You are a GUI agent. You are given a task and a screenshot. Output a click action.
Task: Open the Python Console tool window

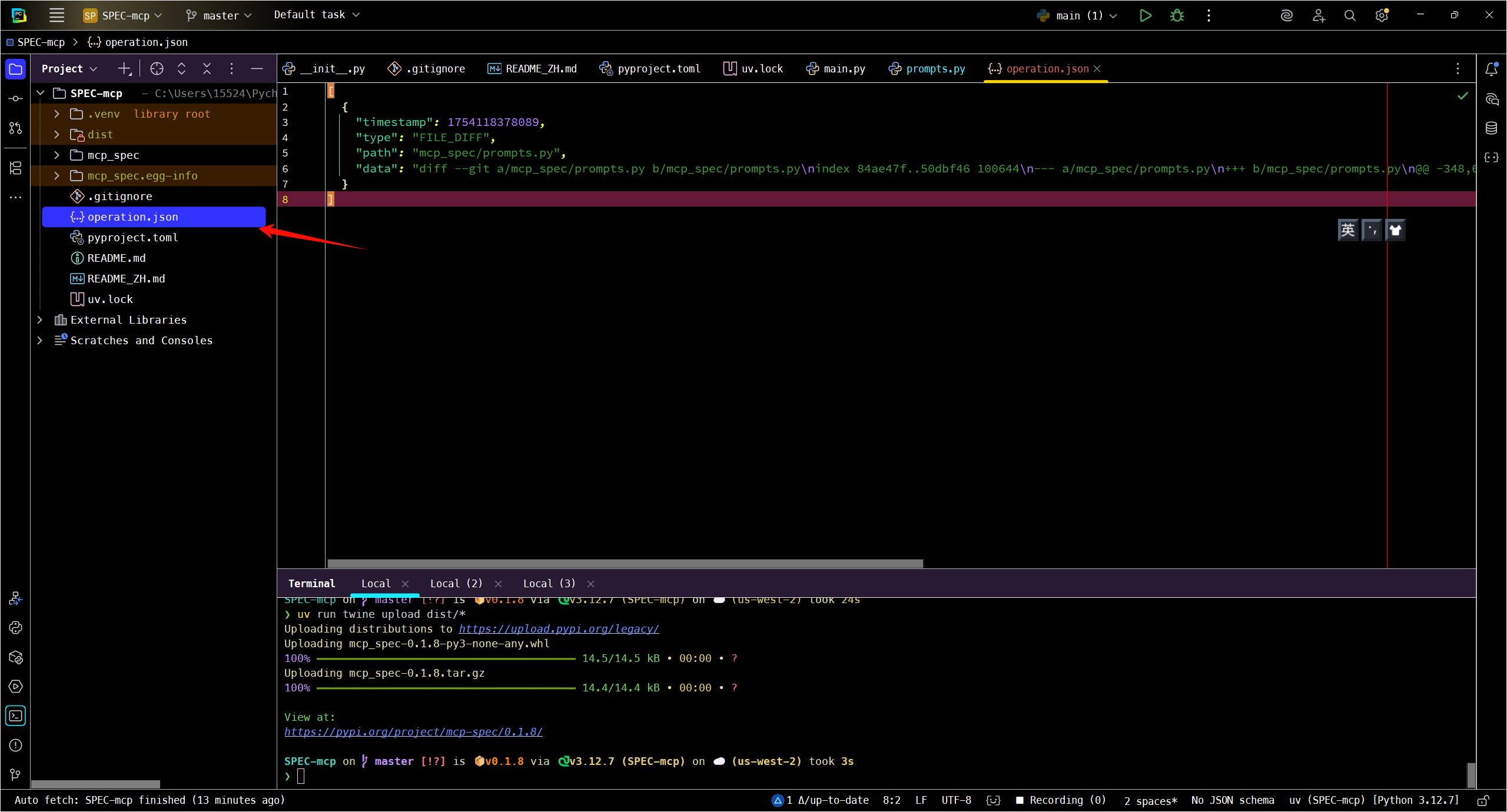tap(15, 627)
